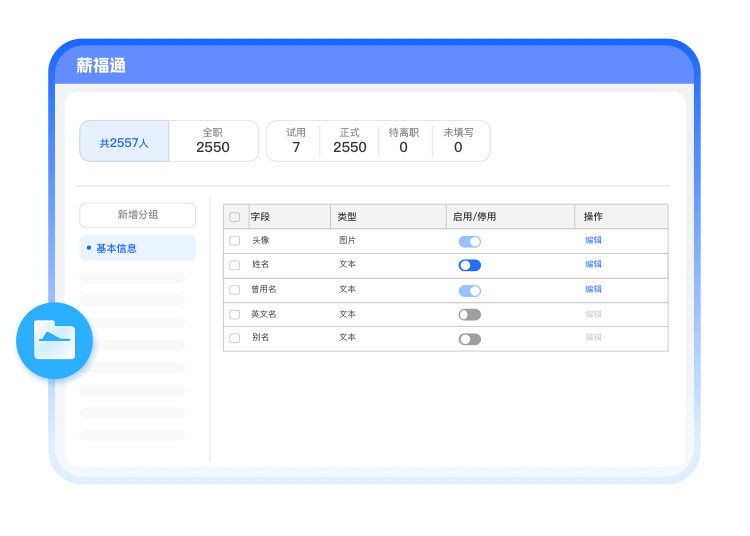Edit the 姓名 field
Screen dimensions: 750x536
593,264
